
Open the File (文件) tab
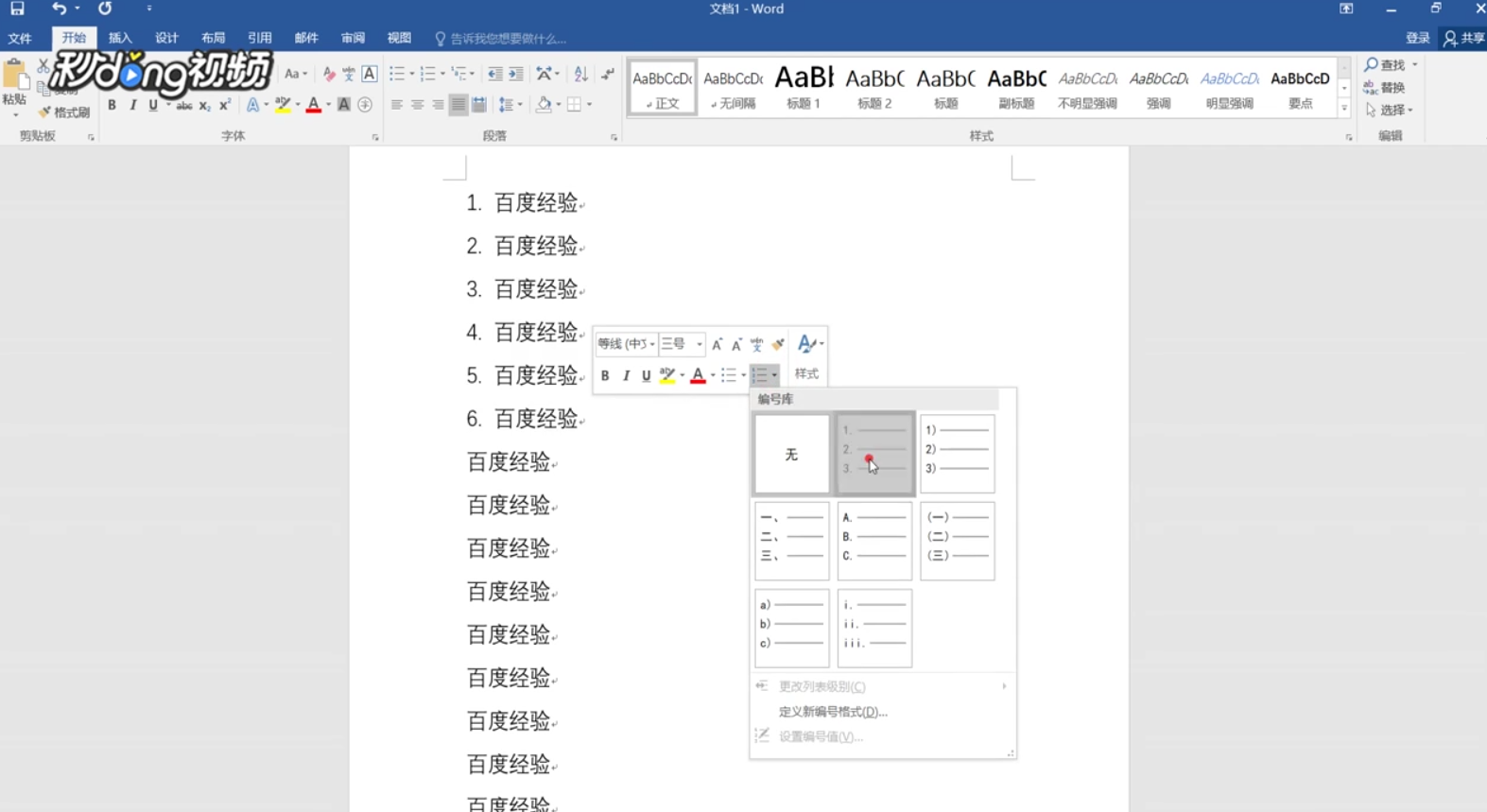20,39
